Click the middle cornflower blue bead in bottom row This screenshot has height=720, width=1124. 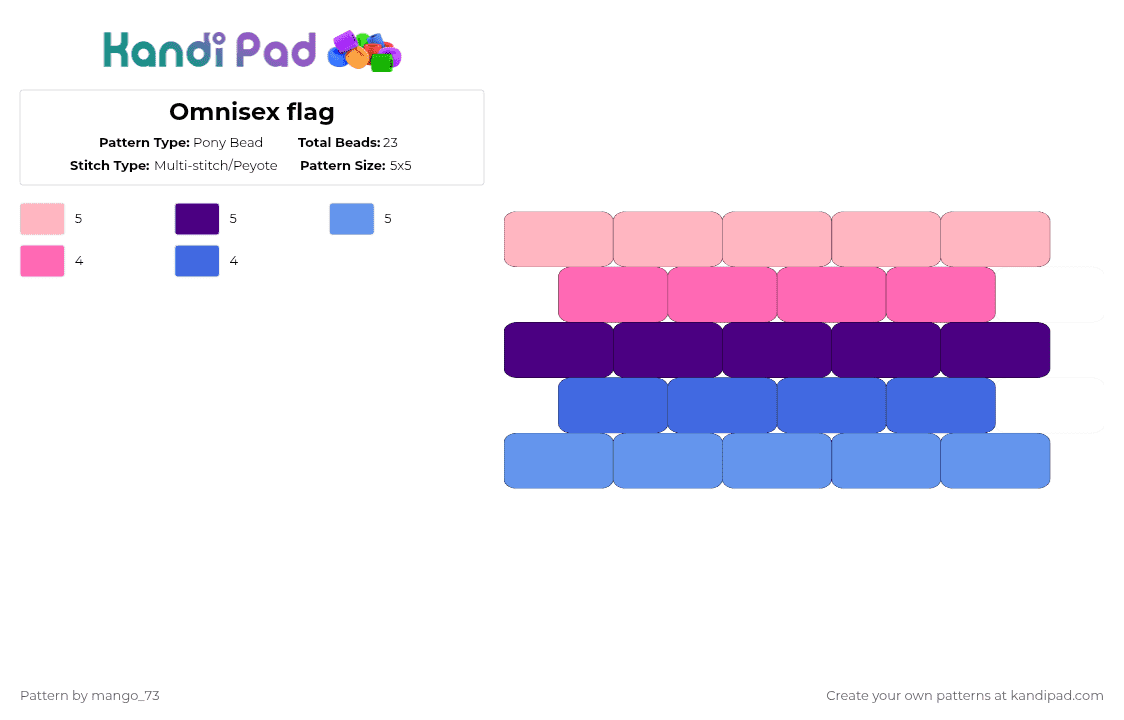(x=777, y=461)
